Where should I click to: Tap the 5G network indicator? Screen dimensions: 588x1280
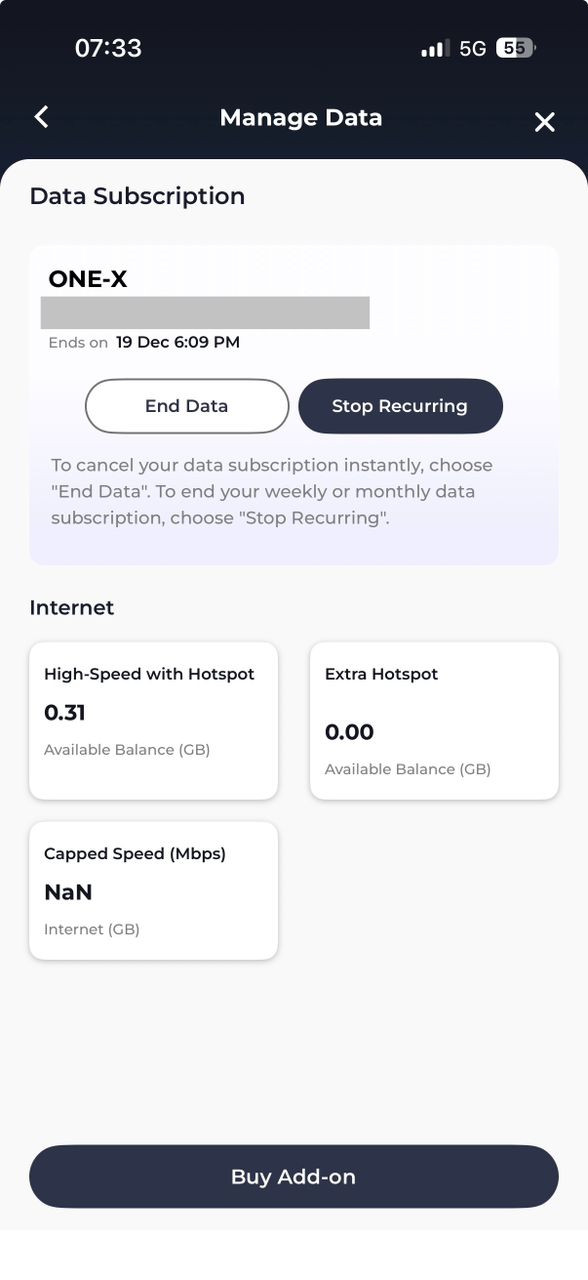point(473,48)
